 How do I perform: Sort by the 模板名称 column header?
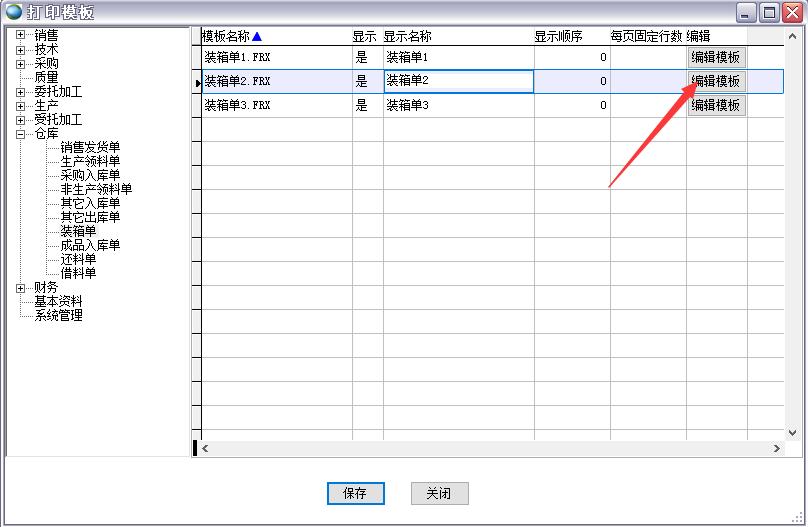click(227, 36)
